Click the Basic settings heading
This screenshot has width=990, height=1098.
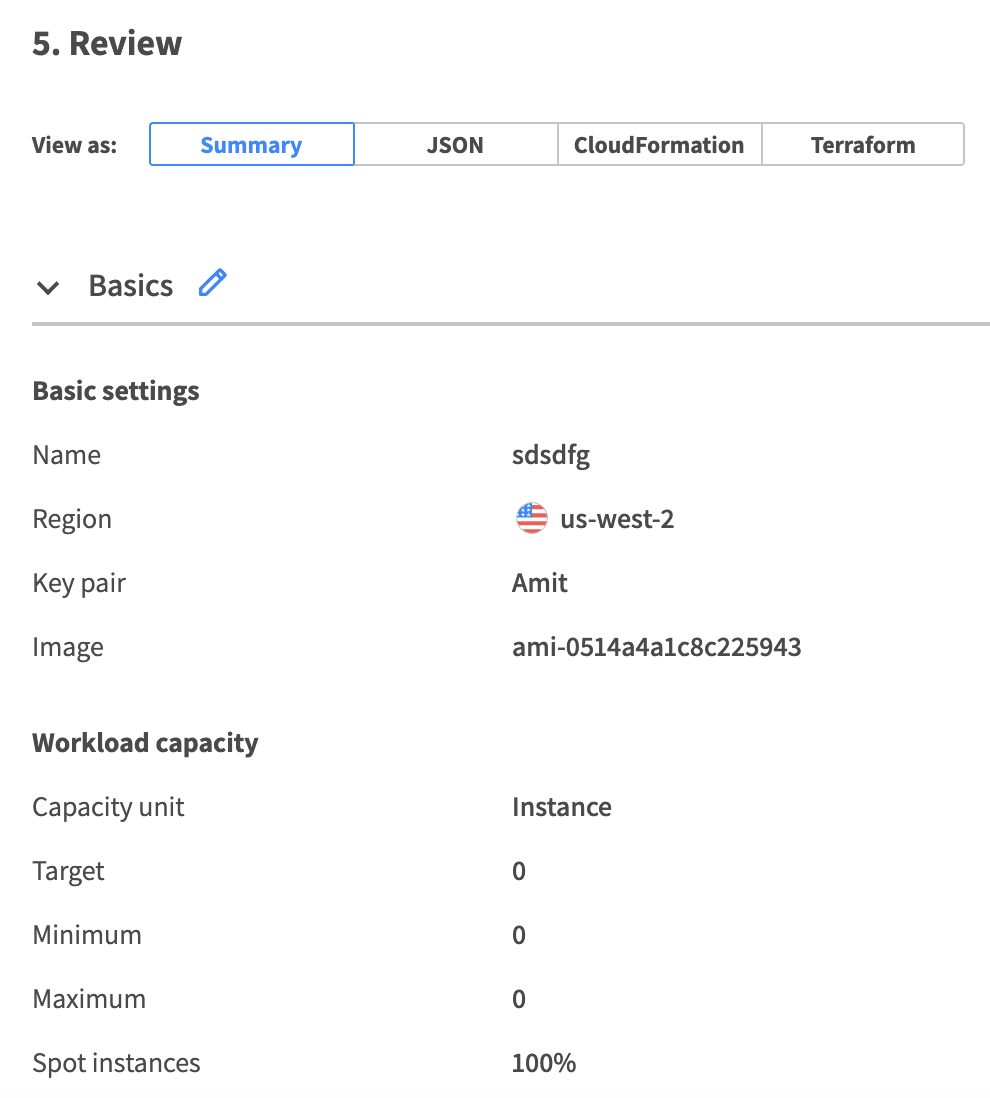[x=116, y=391]
